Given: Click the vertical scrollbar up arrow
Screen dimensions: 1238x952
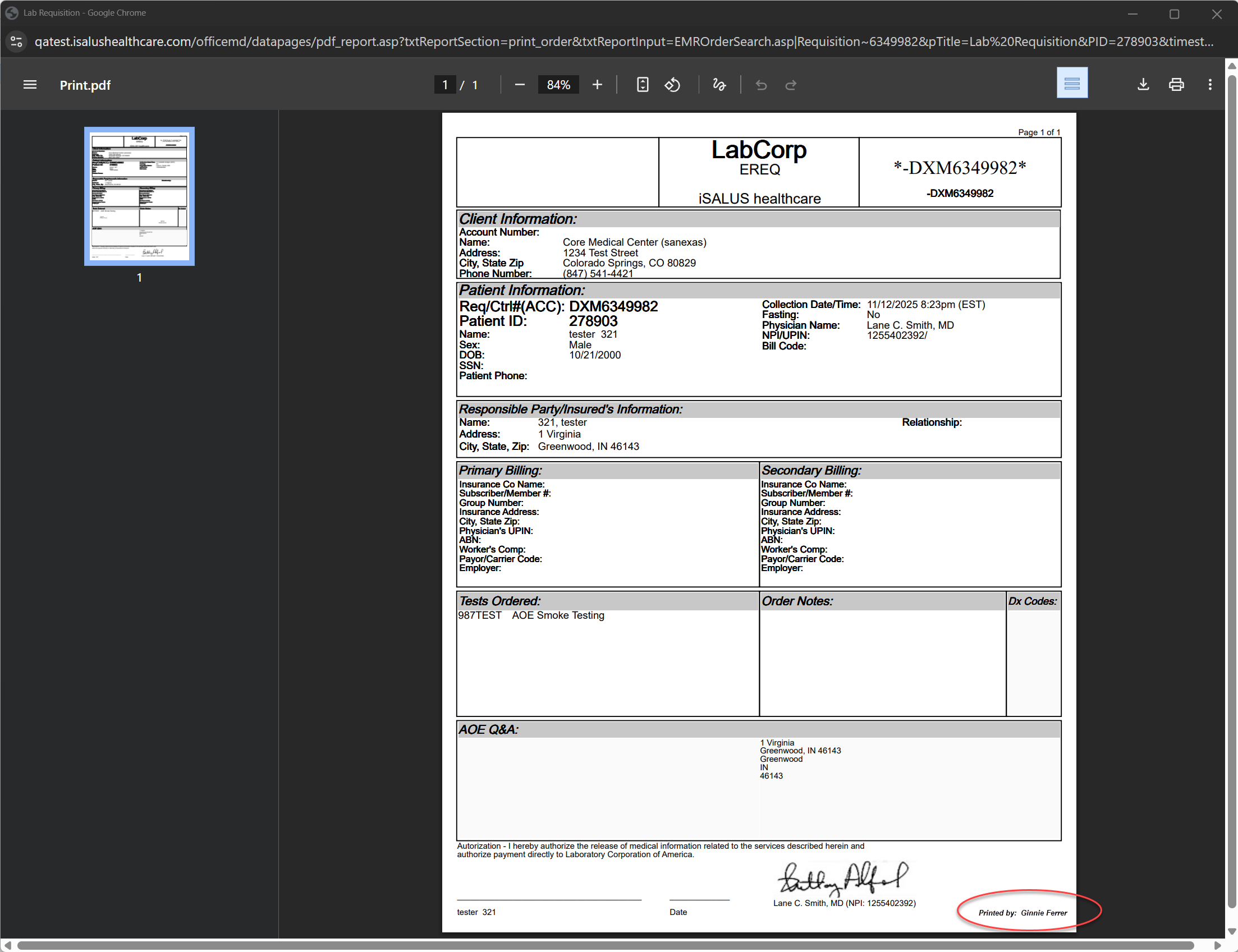Looking at the screenshot, I should click(1231, 66).
